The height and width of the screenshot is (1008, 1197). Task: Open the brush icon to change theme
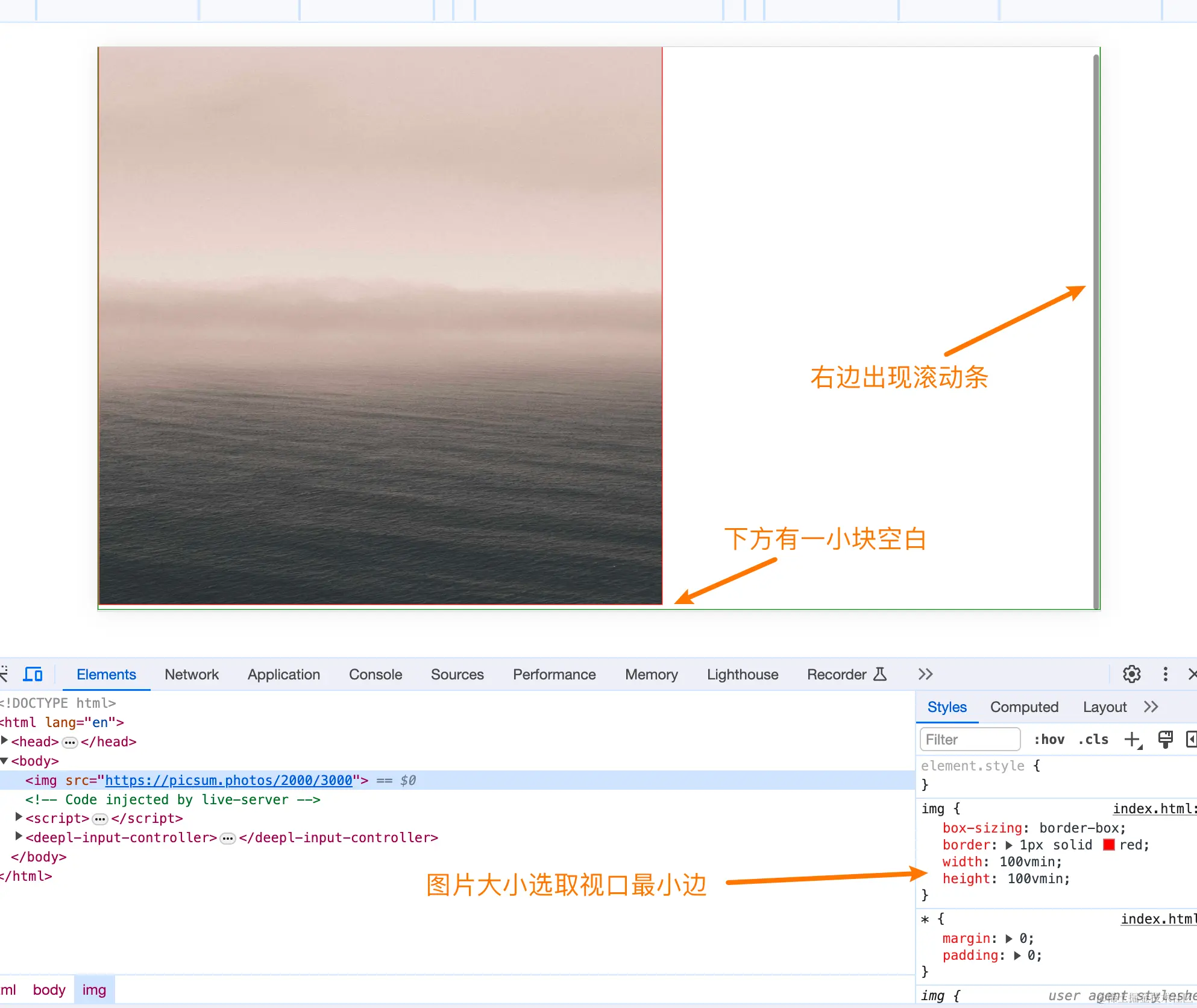(1166, 740)
